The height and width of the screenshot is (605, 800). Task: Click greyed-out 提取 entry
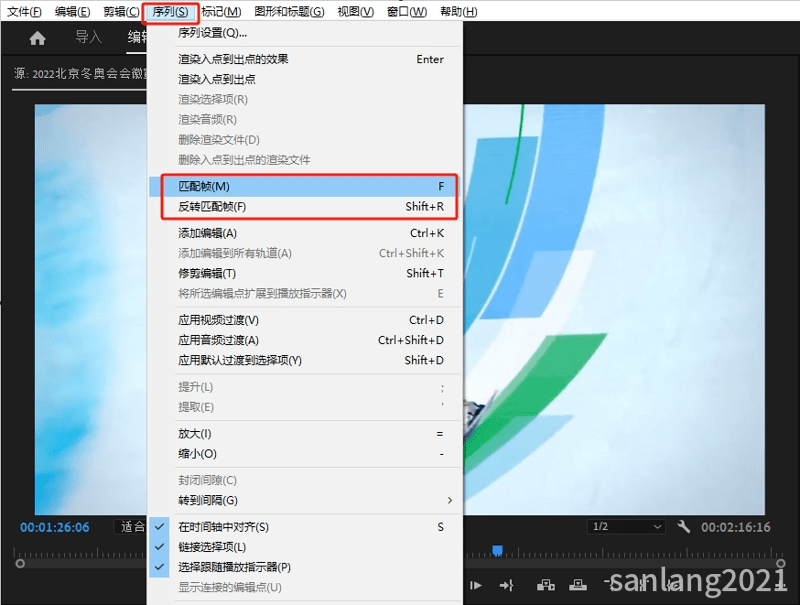pyautogui.click(x=305, y=407)
